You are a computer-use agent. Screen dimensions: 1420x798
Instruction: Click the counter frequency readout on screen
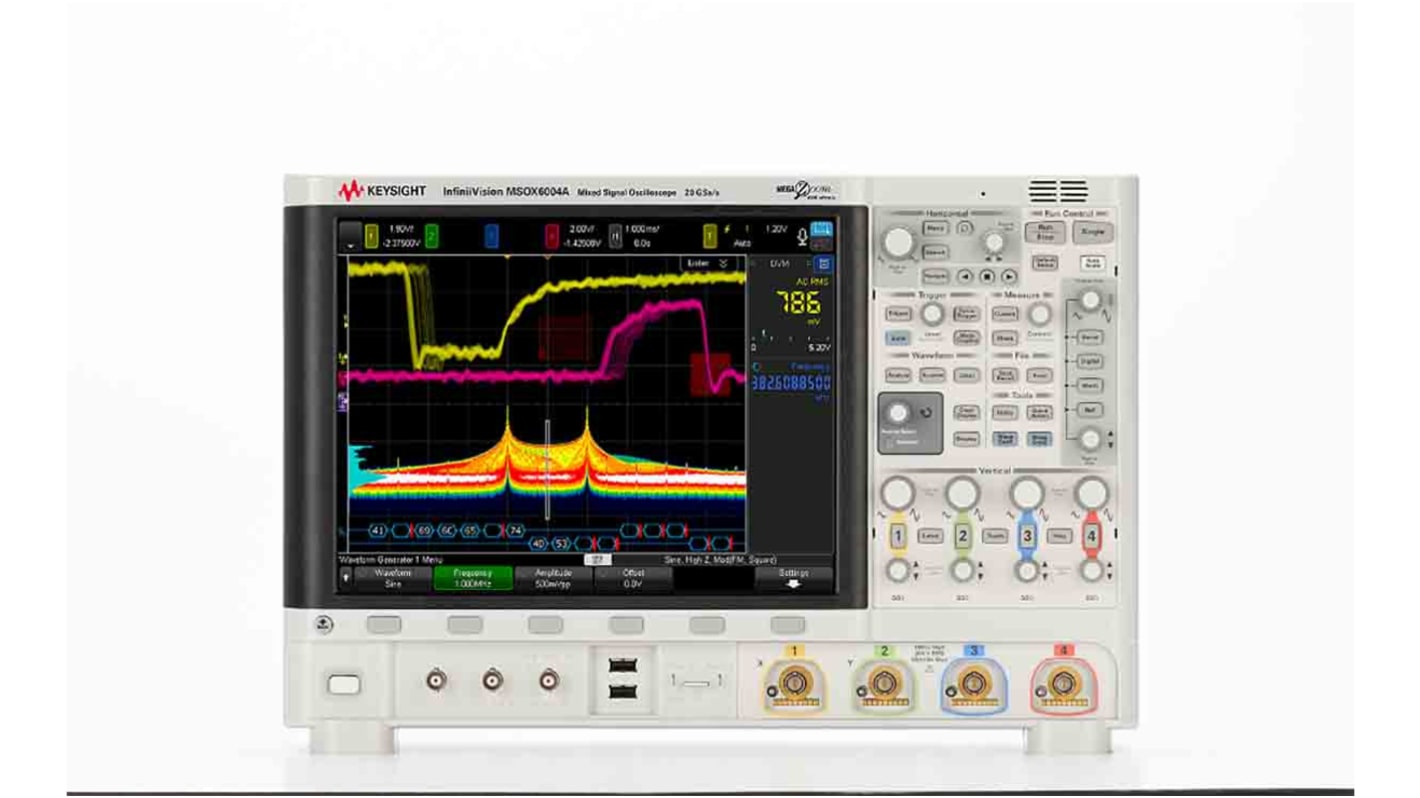[791, 383]
